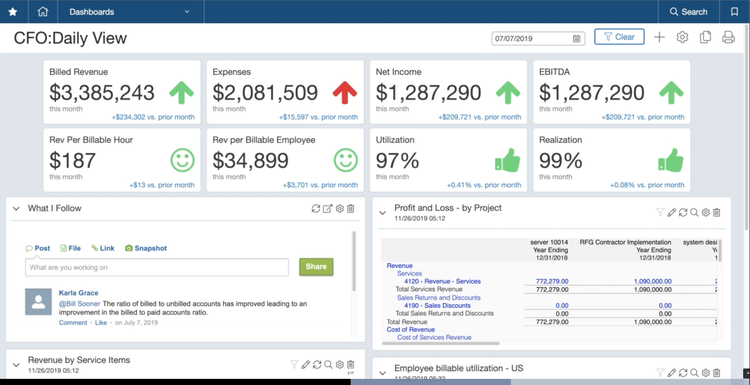Refresh the What I Follow panel
The image size is (750, 385).
tap(316, 209)
